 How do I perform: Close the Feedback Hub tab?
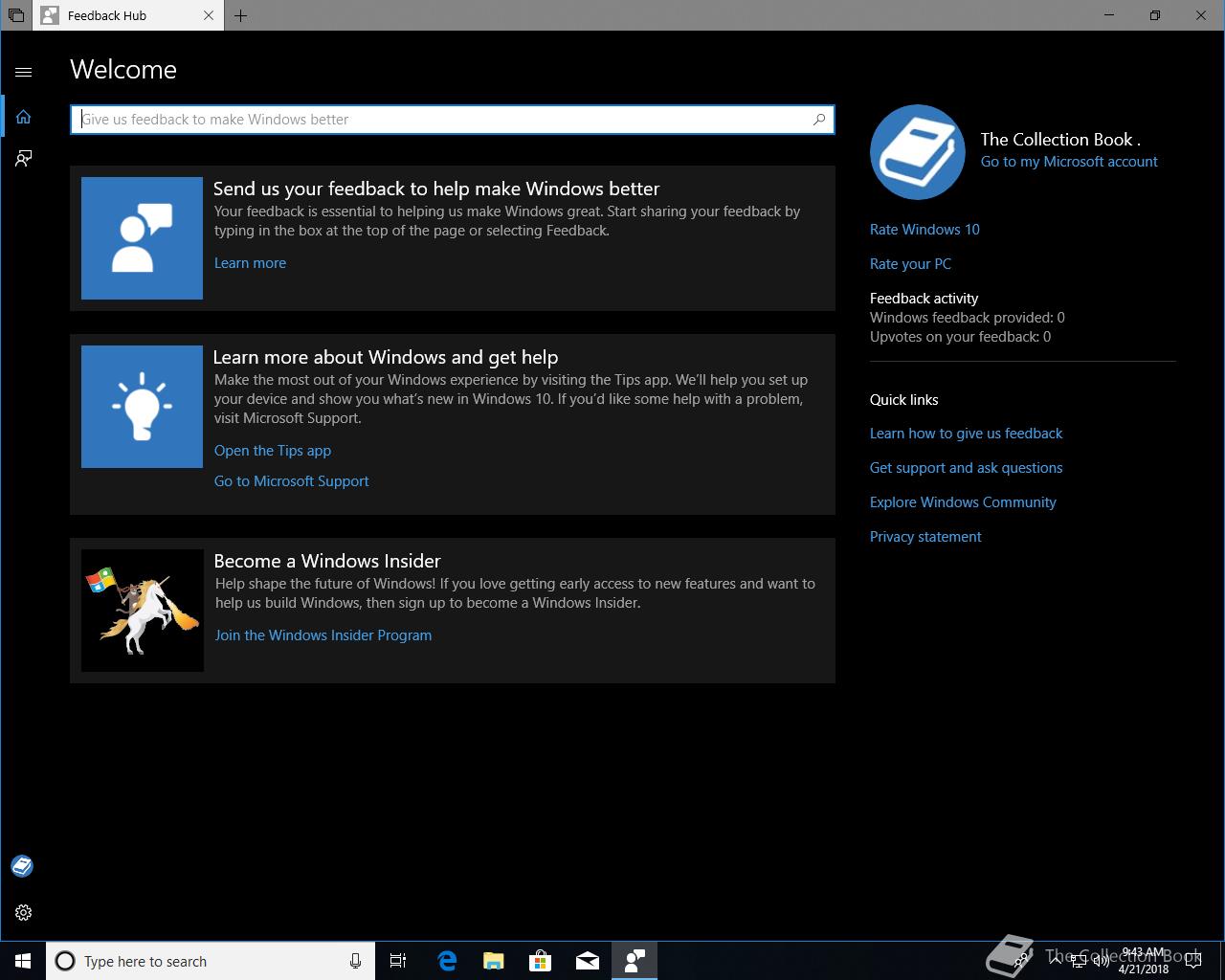coord(209,16)
